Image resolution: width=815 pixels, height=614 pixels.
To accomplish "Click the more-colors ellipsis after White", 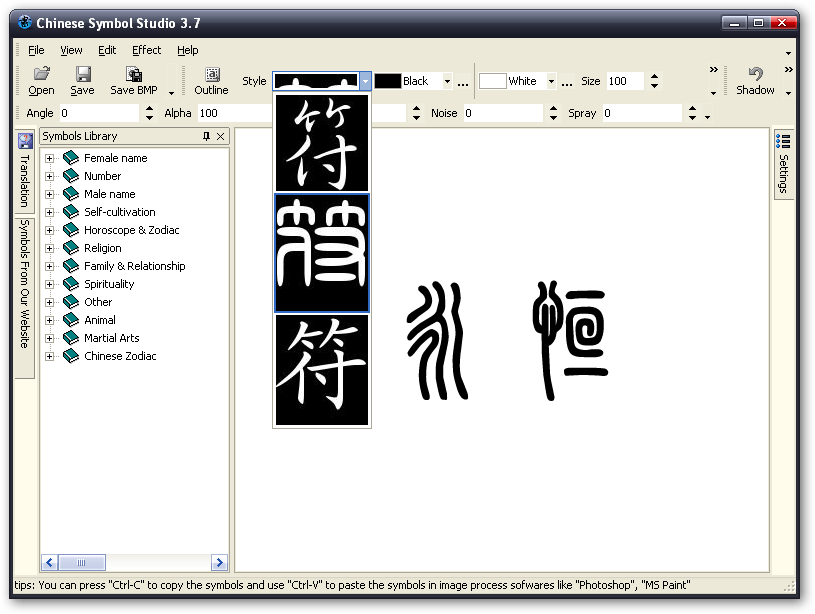I will coord(567,83).
